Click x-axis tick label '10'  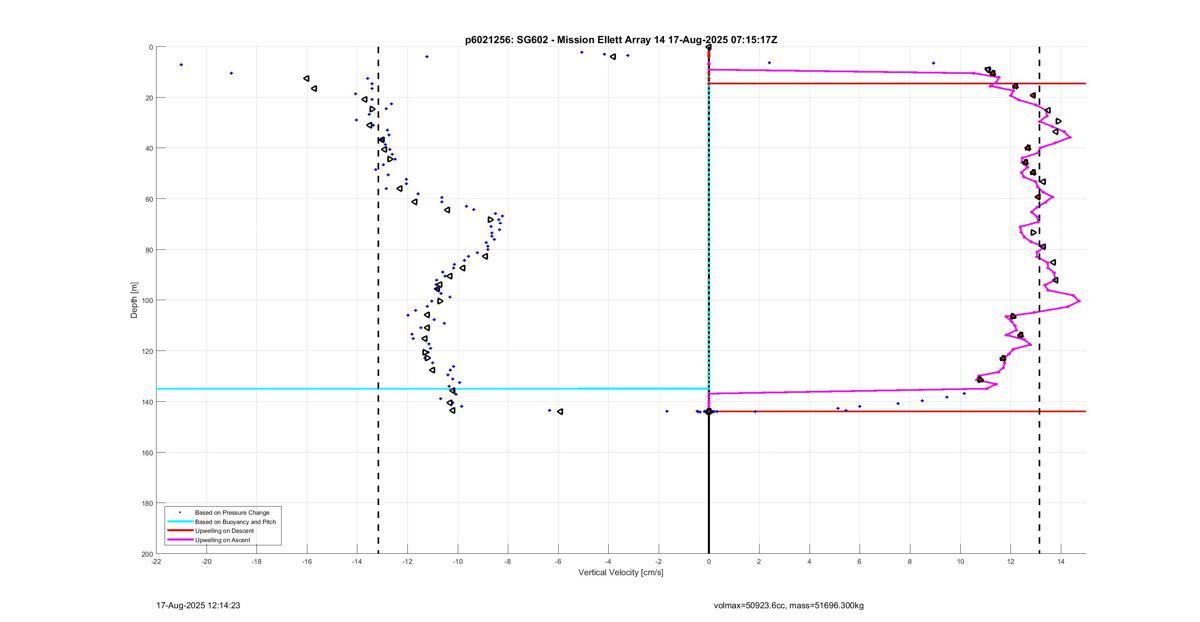pos(960,561)
